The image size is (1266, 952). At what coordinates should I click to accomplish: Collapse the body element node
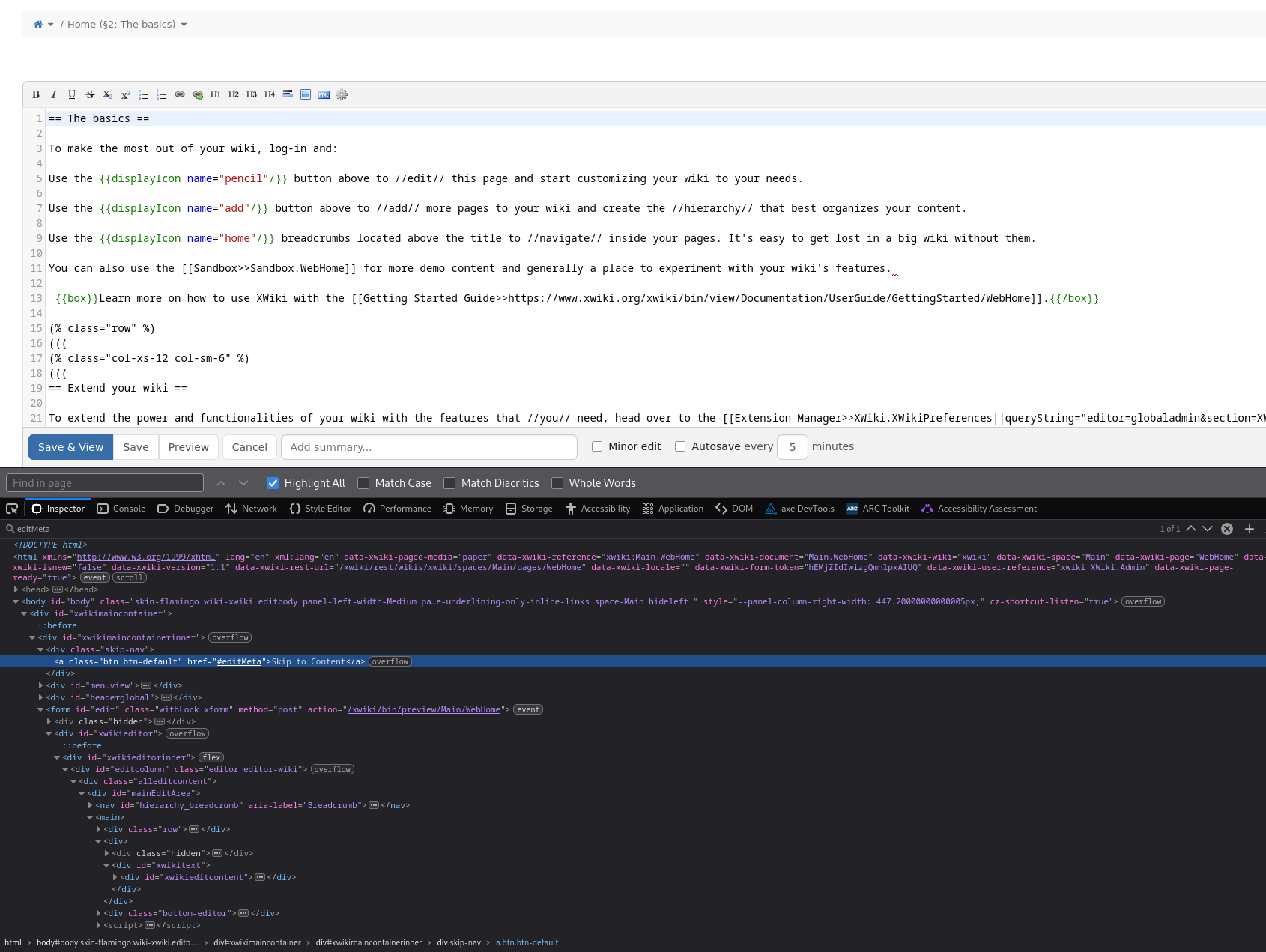pyautogui.click(x=16, y=601)
